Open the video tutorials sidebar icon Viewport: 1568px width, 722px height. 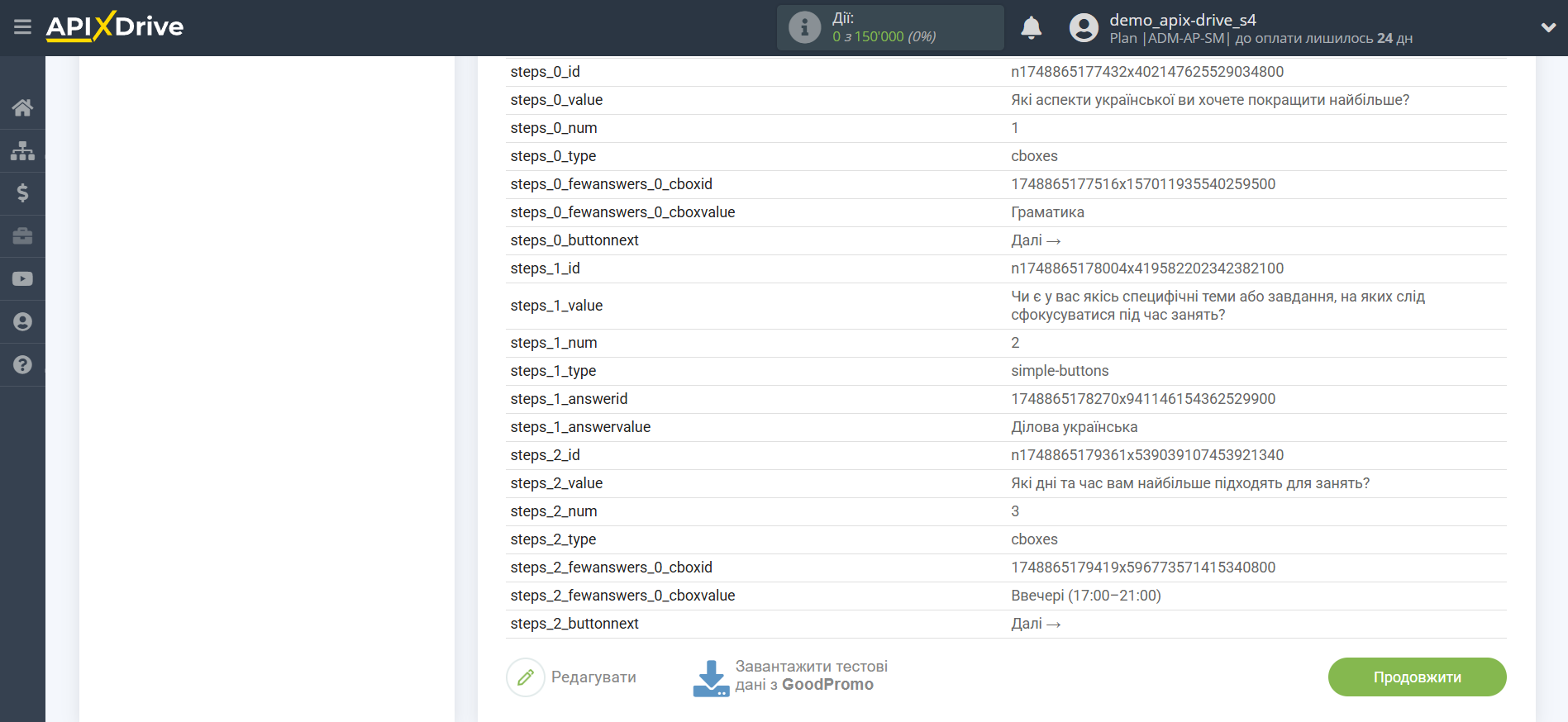22,279
